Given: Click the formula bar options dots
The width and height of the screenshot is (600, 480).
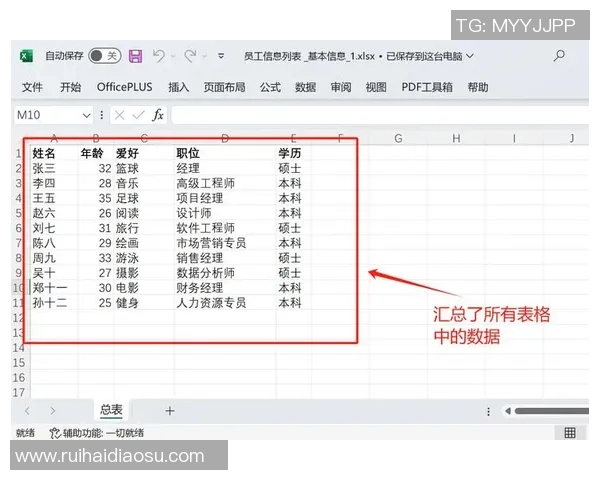Looking at the screenshot, I should (x=101, y=115).
